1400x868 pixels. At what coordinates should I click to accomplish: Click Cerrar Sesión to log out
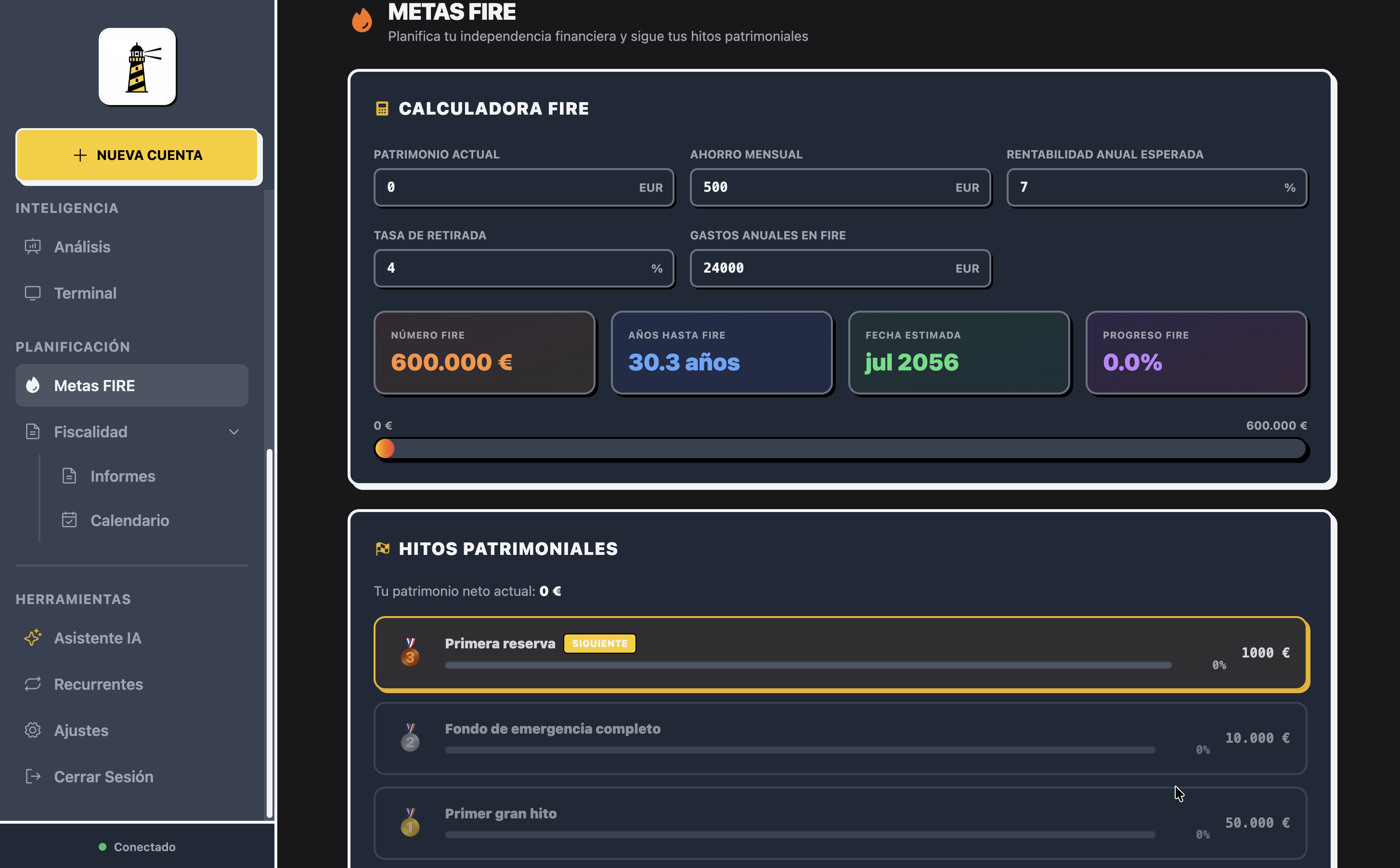pos(132,776)
